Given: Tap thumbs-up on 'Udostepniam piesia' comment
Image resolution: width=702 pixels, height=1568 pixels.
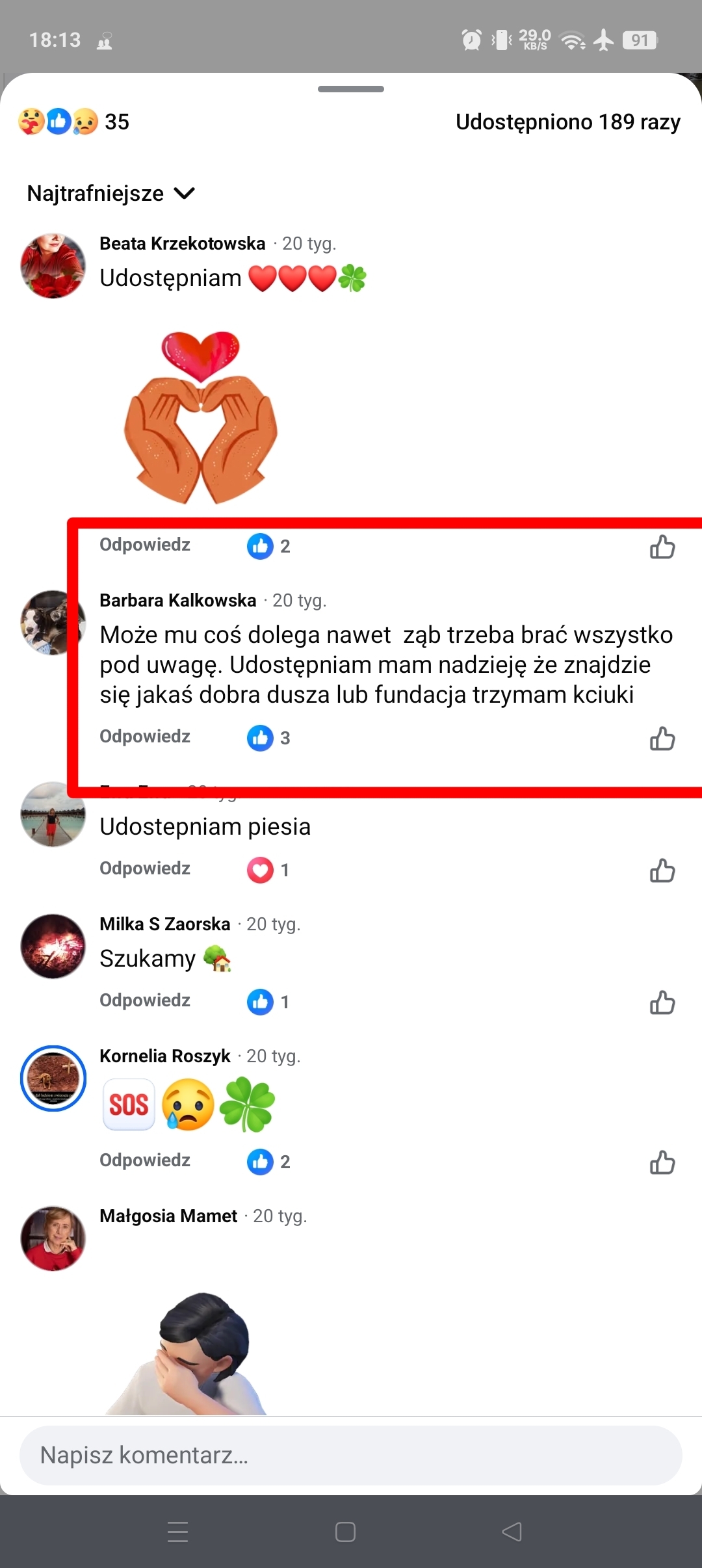Looking at the screenshot, I should click(662, 870).
